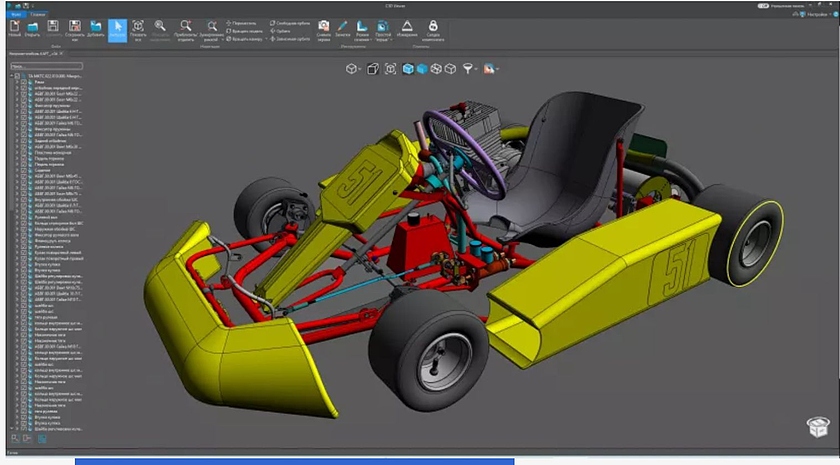Uncheck the Рама part visibility checkbox
Image resolution: width=840 pixels, height=465 pixels.
click(x=25, y=82)
